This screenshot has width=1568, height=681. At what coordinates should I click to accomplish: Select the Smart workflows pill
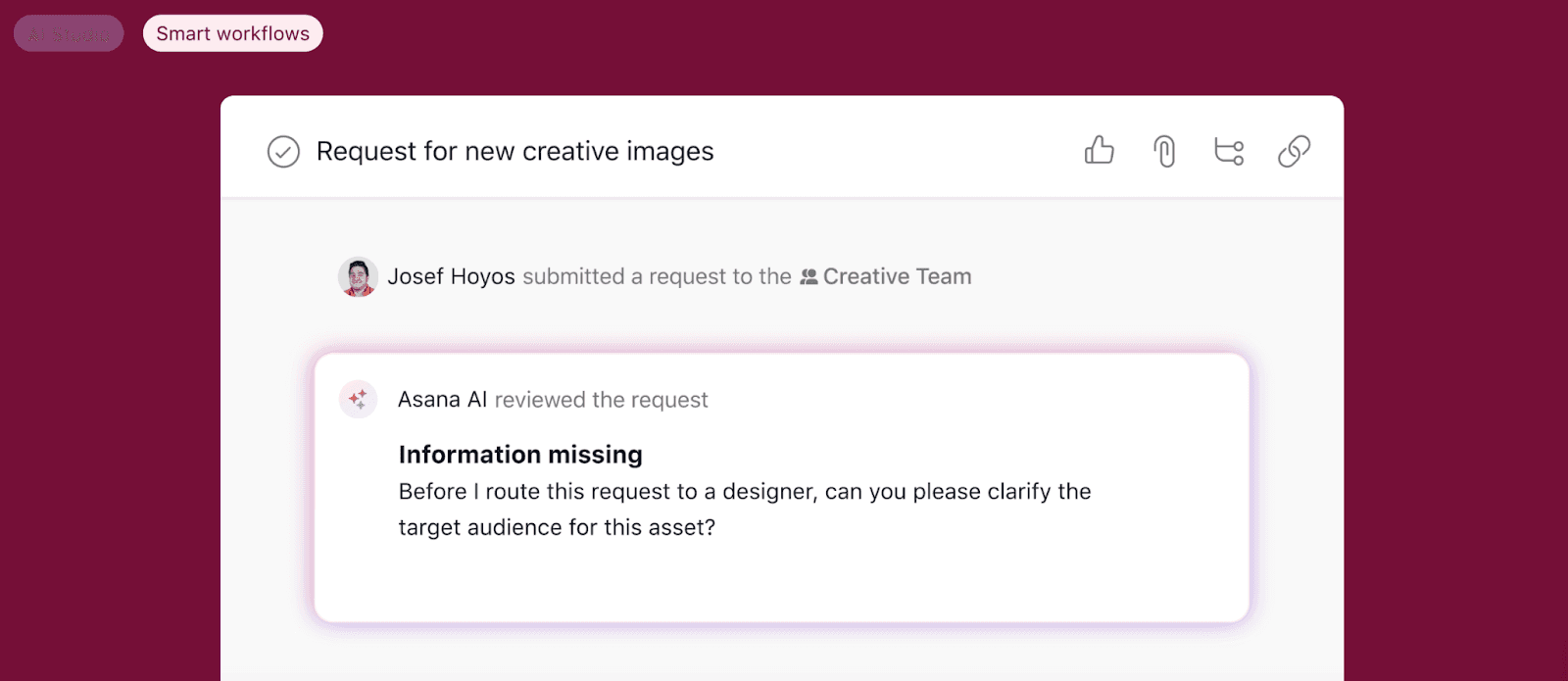(233, 33)
